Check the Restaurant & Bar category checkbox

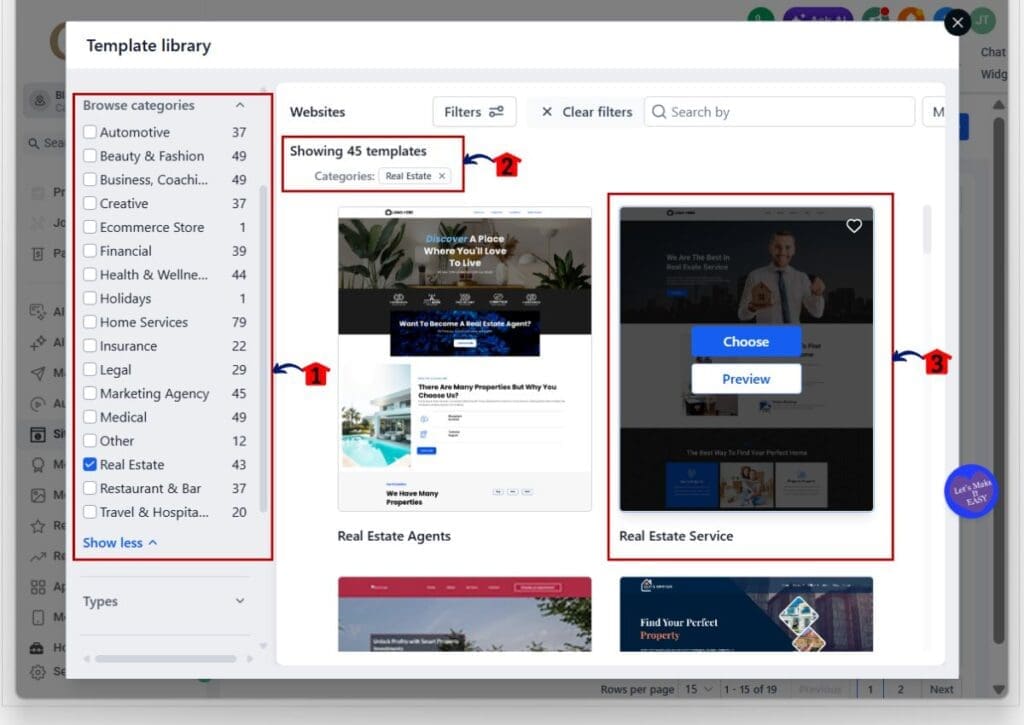(x=90, y=488)
